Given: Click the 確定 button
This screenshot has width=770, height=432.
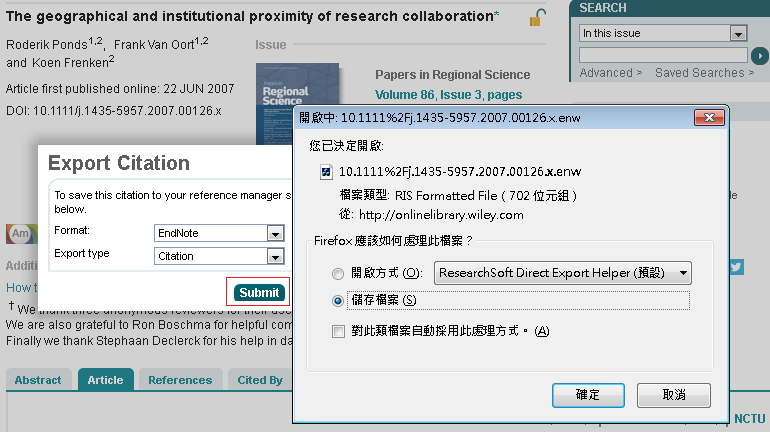Looking at the screenshot, I should (588, 395).
